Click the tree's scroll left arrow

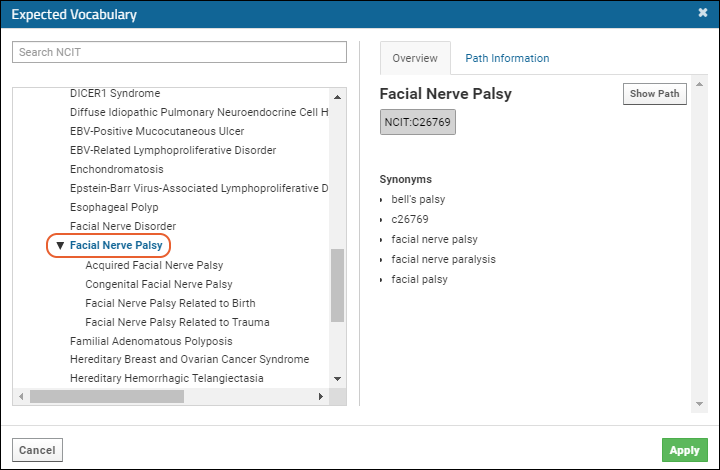tap(21, 396)
